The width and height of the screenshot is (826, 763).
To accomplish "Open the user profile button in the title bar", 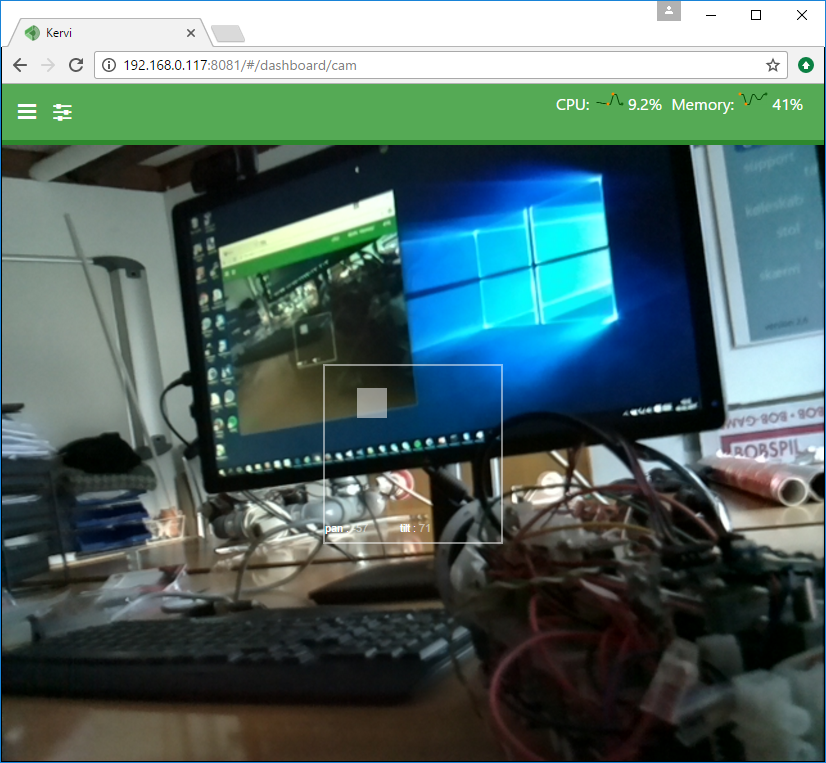I will pos(668,11).
